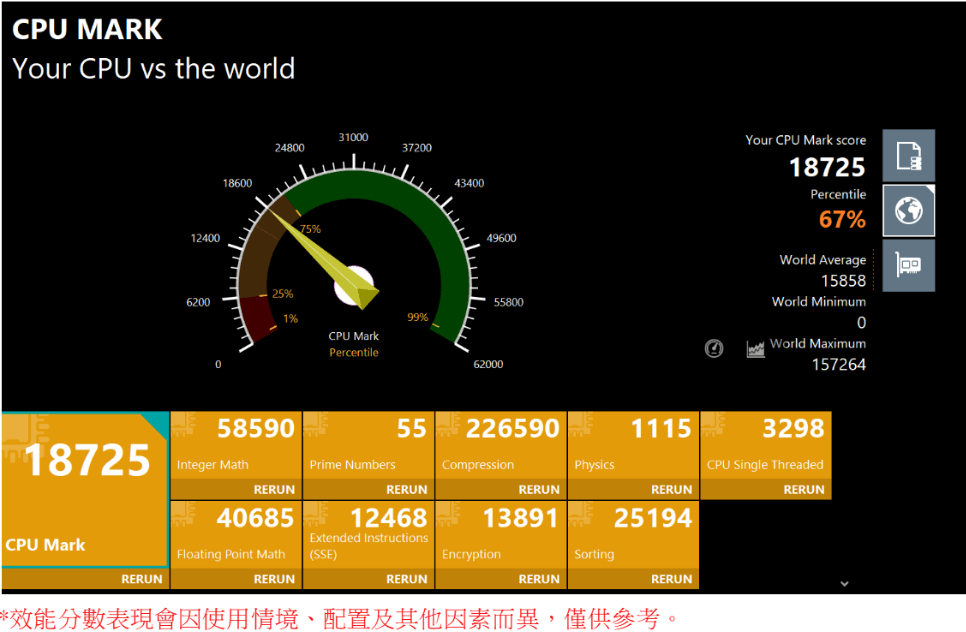Screen dimensions: 966x632
Task: Click the chip icon on Floating Point Math tile
Action: (x=184, y=515)
